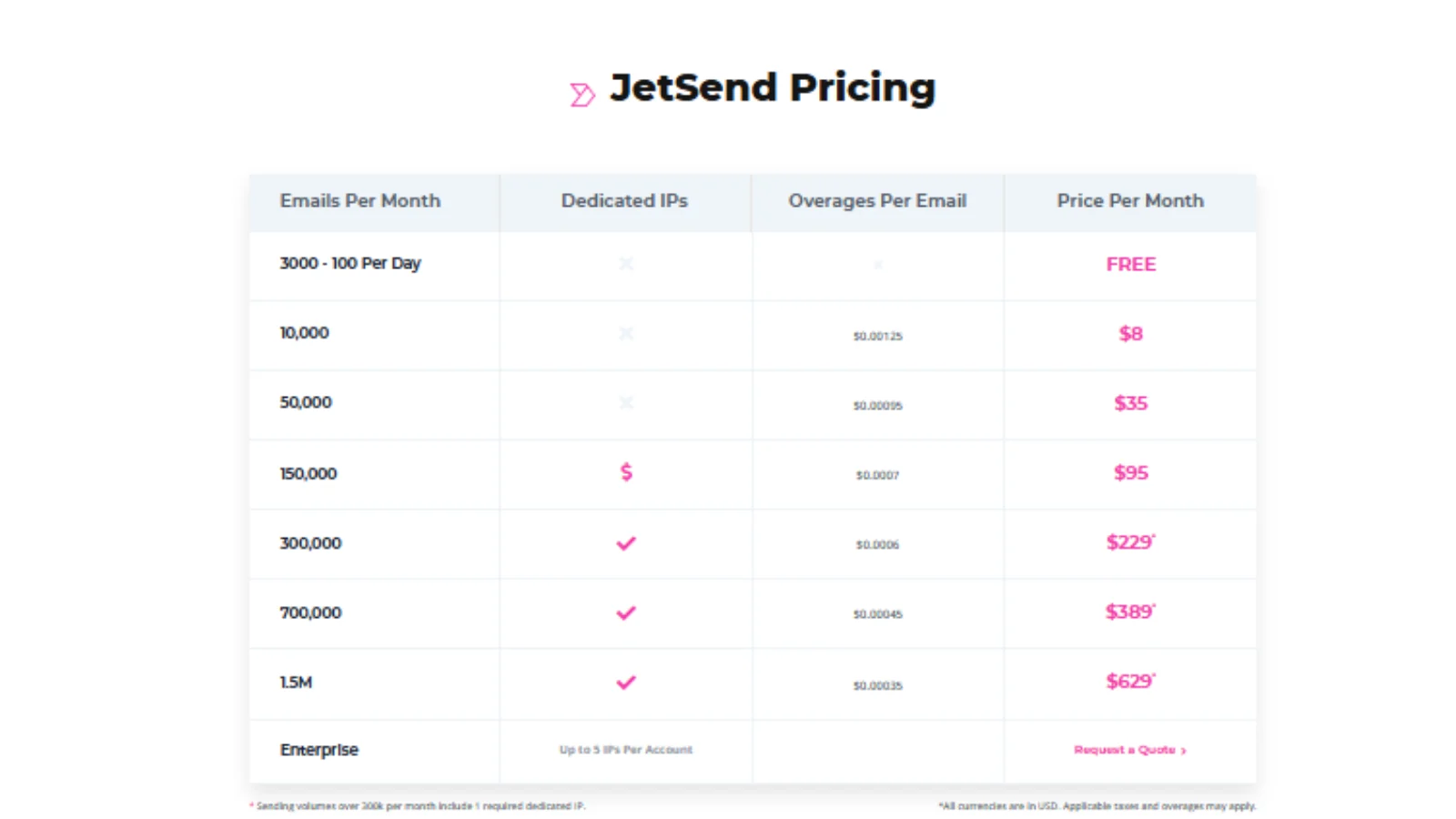Image resolution: width=1456 pixels, height=819 pixels.
Task: Click the sending volumes footnote about dedicated IP
Action: pos(418,805)
